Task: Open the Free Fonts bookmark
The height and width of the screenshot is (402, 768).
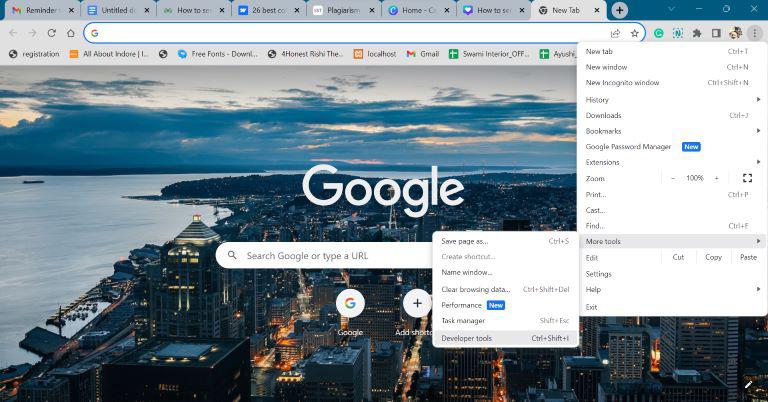Action: [x=217, y=54]
